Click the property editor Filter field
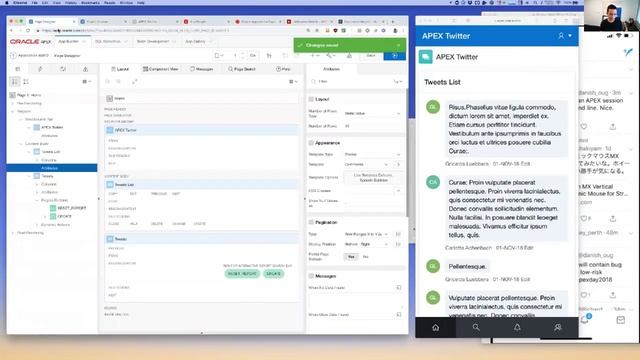The image size is (640, 360). [x=351, y=82]
